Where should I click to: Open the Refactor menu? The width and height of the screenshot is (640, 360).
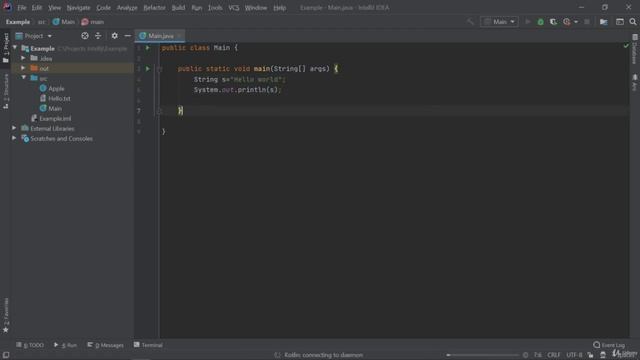click(154, 8)
